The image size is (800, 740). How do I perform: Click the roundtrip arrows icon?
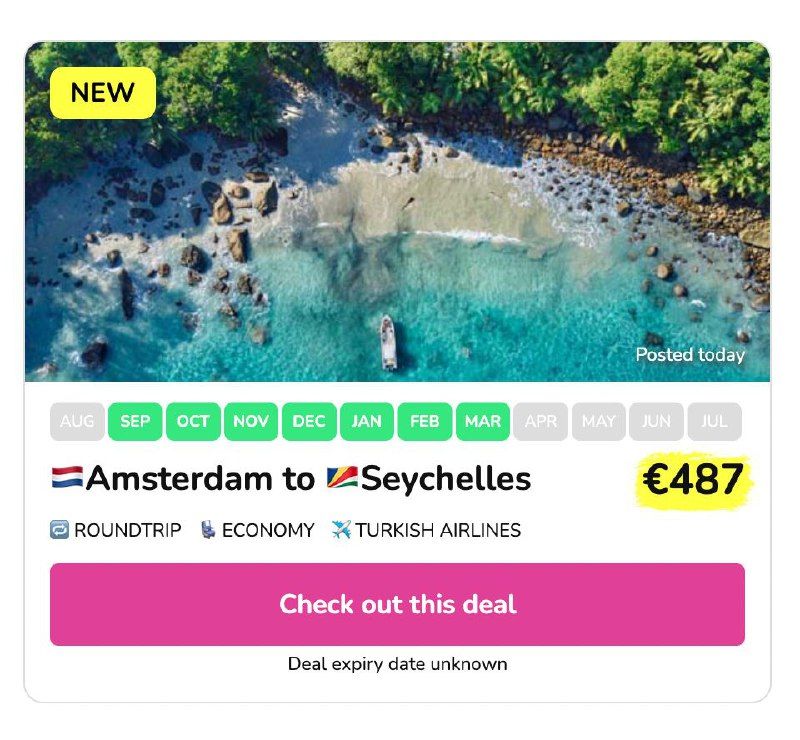click(x=59, y=530)
